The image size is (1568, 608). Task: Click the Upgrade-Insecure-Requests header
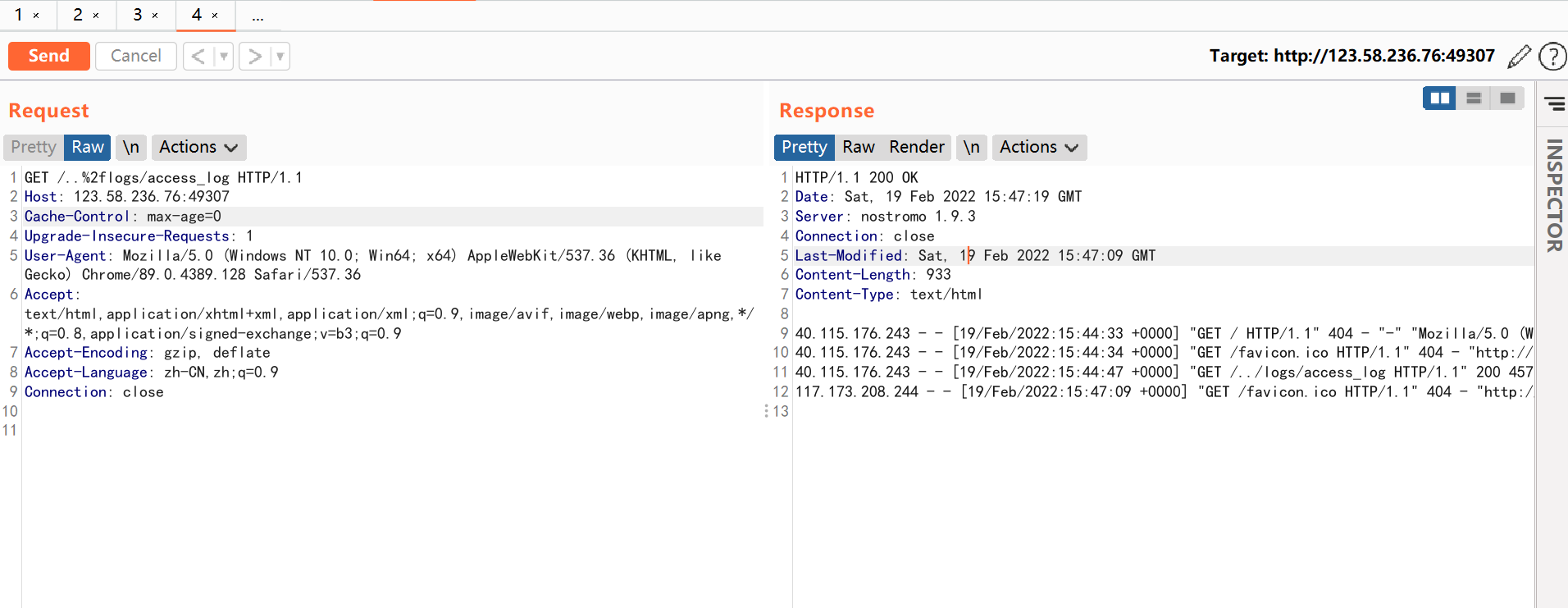tap(139, 236)
